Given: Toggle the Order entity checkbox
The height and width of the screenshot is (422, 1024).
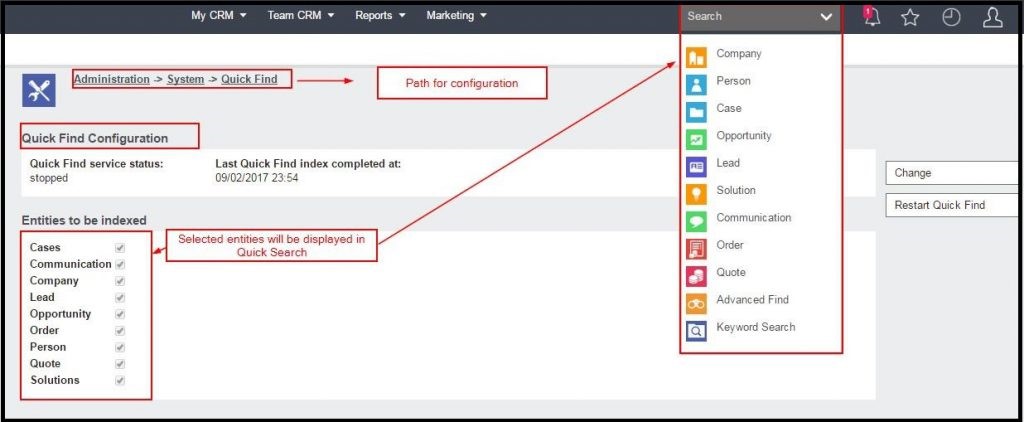Looking at the screenshot, I should pos(120,331).
